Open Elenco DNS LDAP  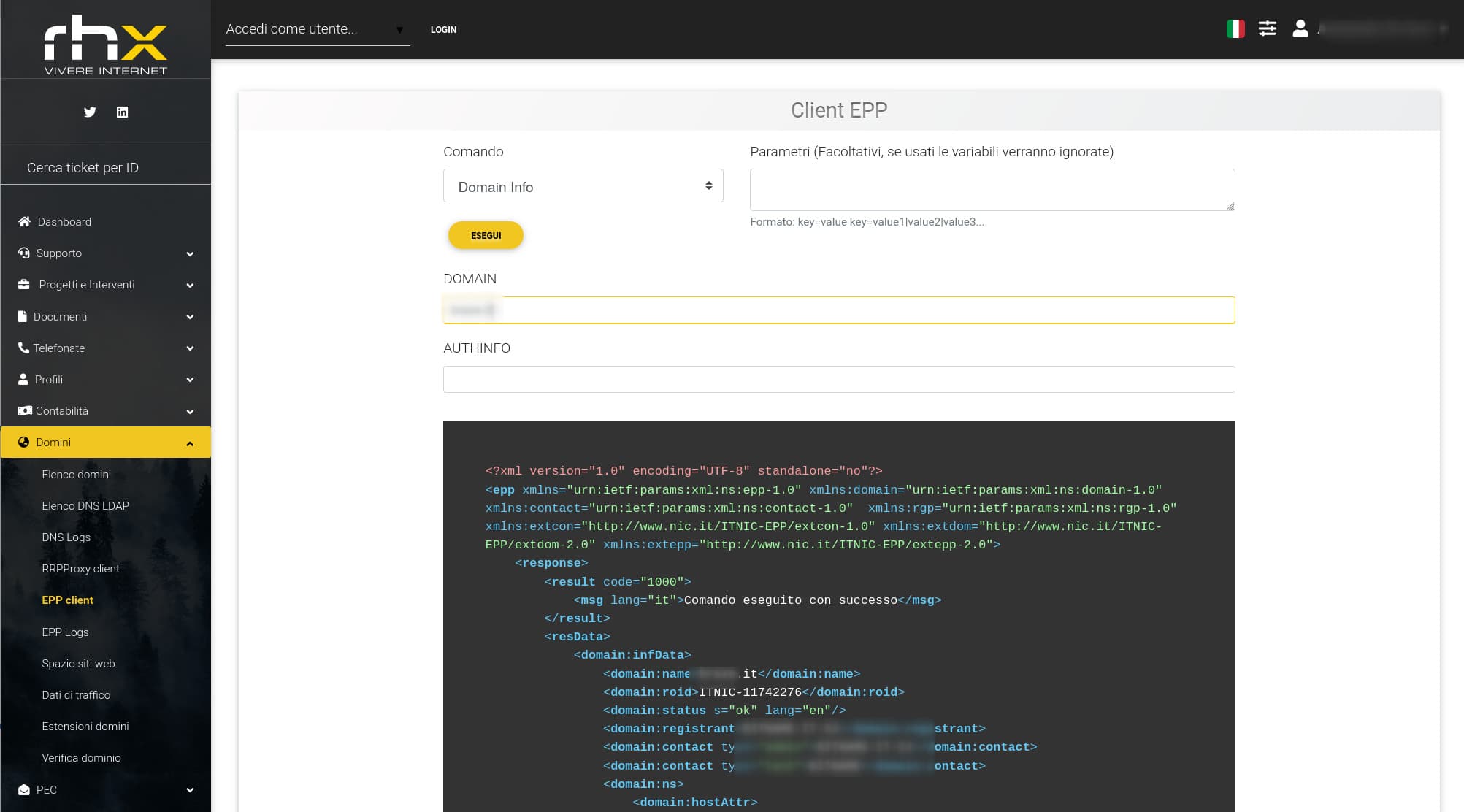click(85, 505)
